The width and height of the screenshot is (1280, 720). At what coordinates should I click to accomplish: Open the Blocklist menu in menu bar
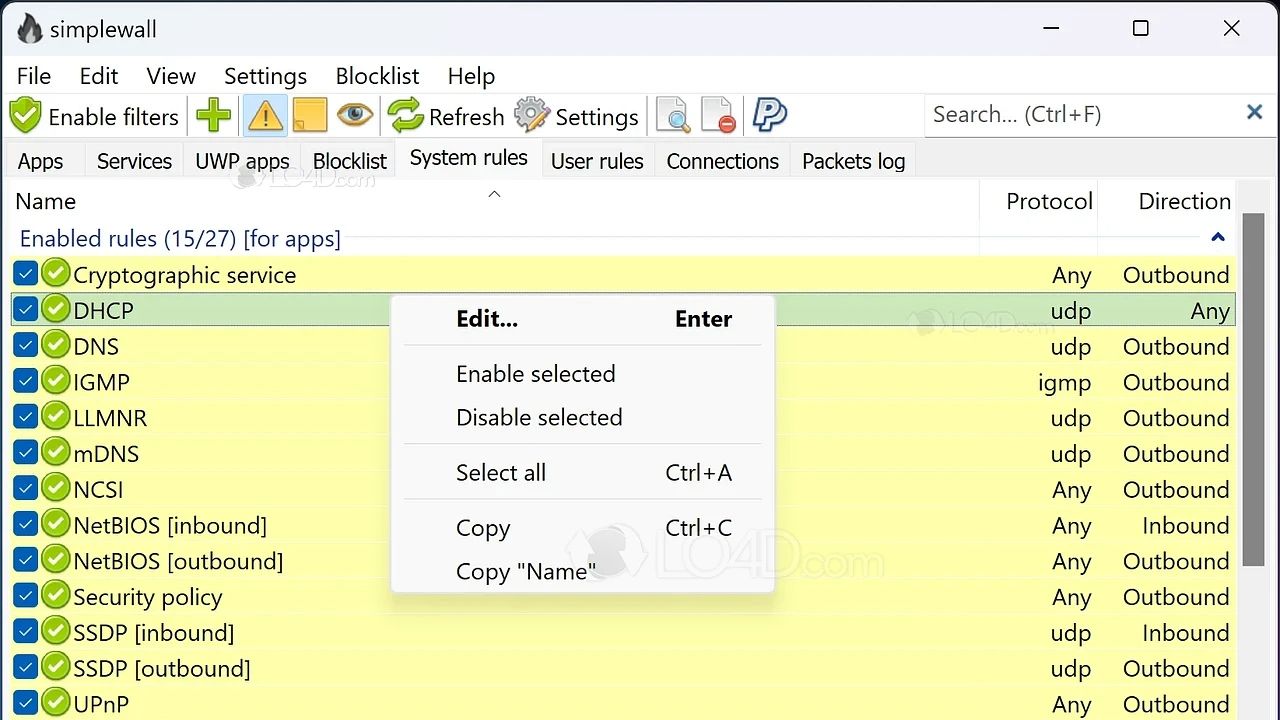(x=377, y=76)
